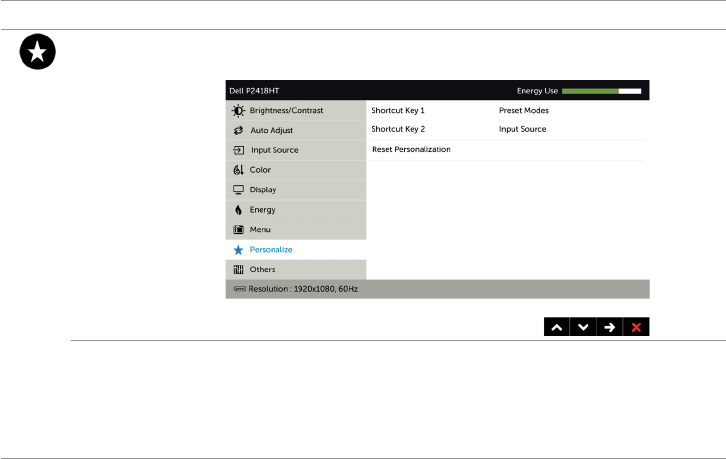
Task: Select Shortcut Key 2 option
Action: tap(398, 129)
